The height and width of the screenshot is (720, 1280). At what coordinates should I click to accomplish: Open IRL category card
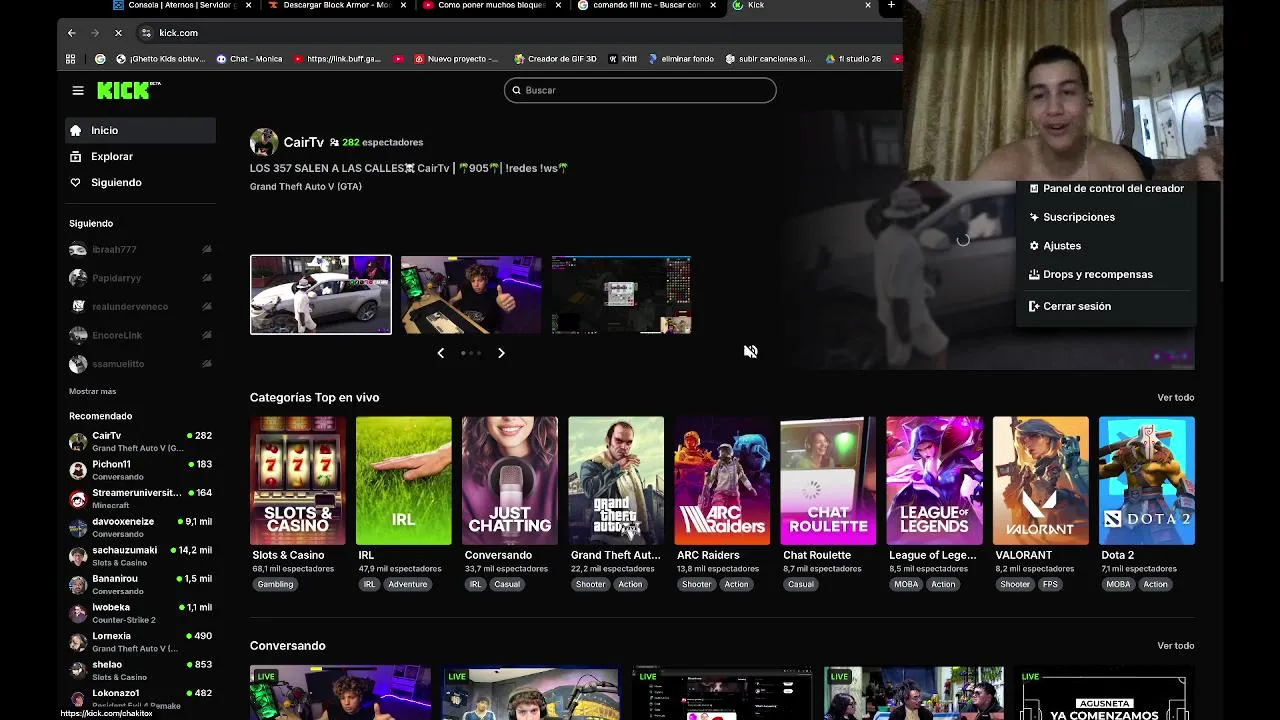click(404, 481)
